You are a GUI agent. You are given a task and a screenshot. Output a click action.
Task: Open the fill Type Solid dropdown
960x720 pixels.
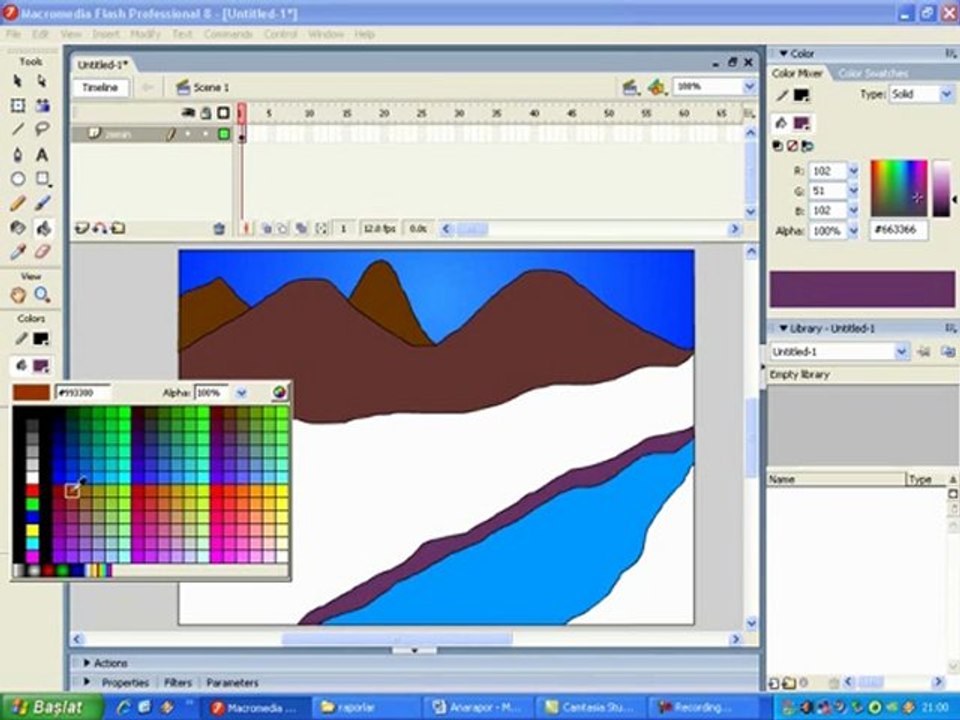coord(947,94)
